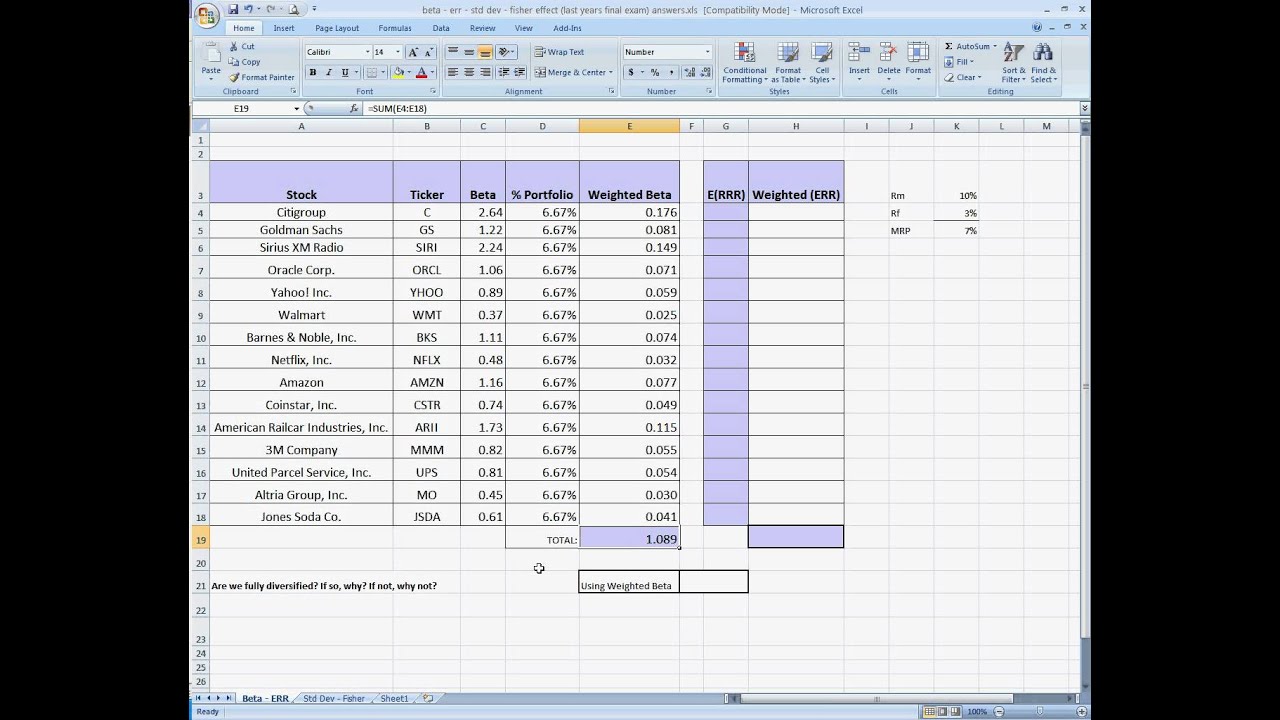Click the Fill button in Editing
This screenshot has height=720, width=1280.
(961, 62)
